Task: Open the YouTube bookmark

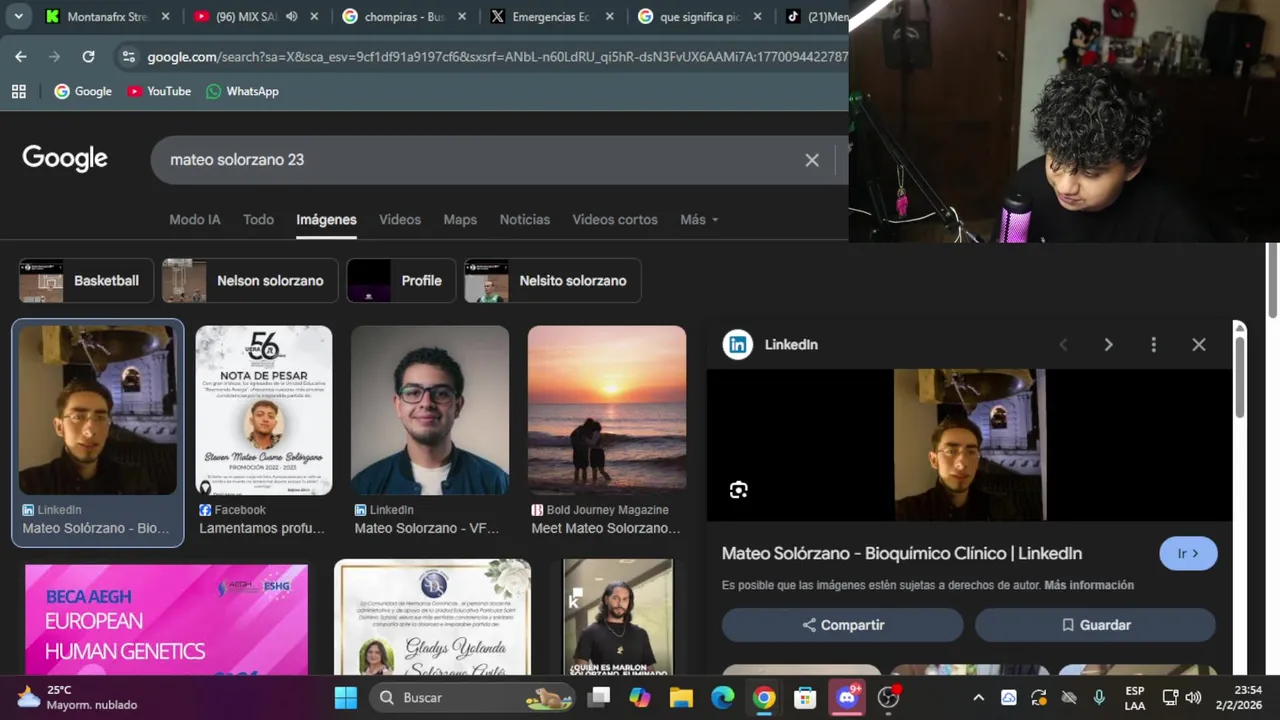Action: tap(159, 91)
